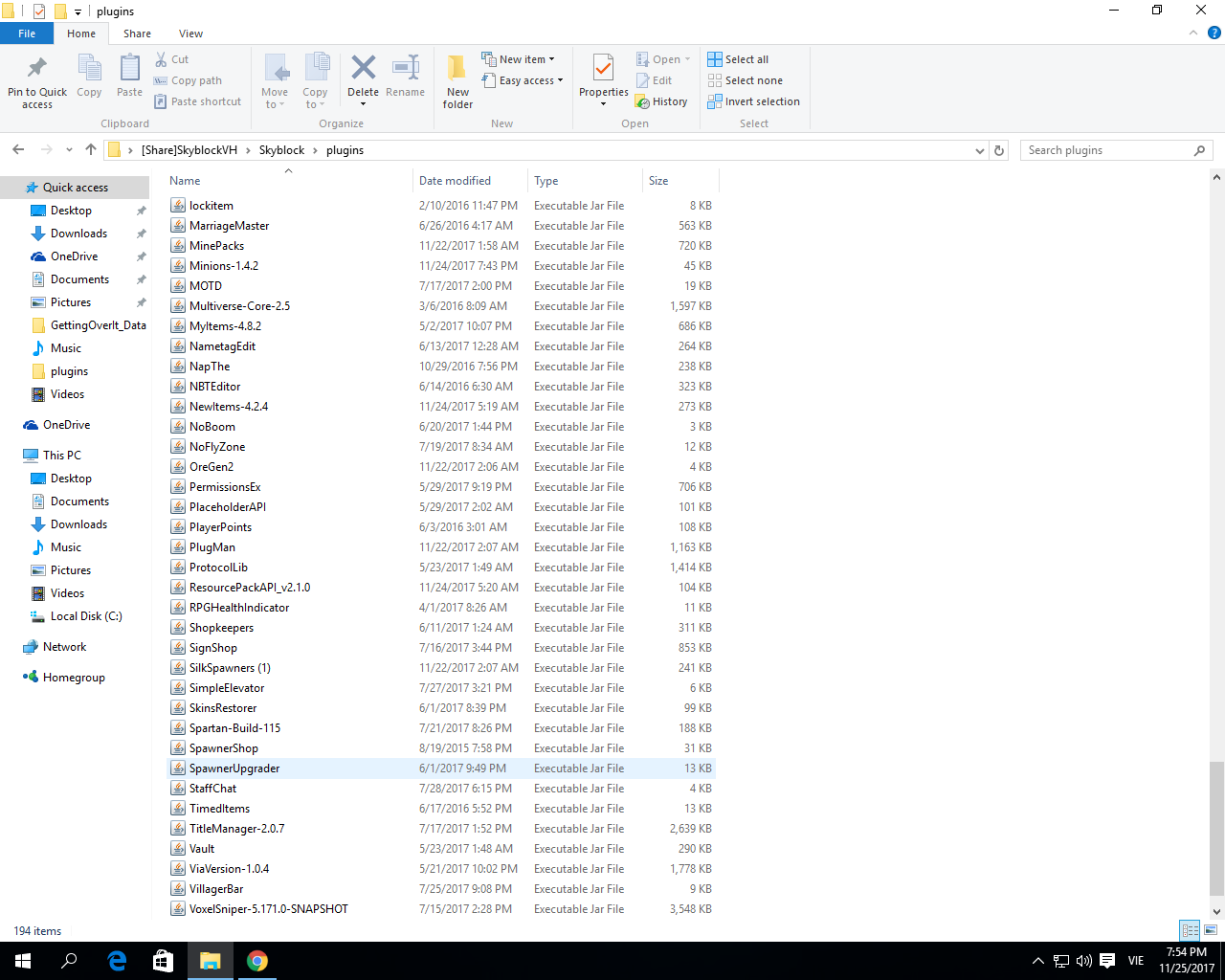Expand the recent locations dropdown arrow

pyautogui.click(x=69, y=150)
